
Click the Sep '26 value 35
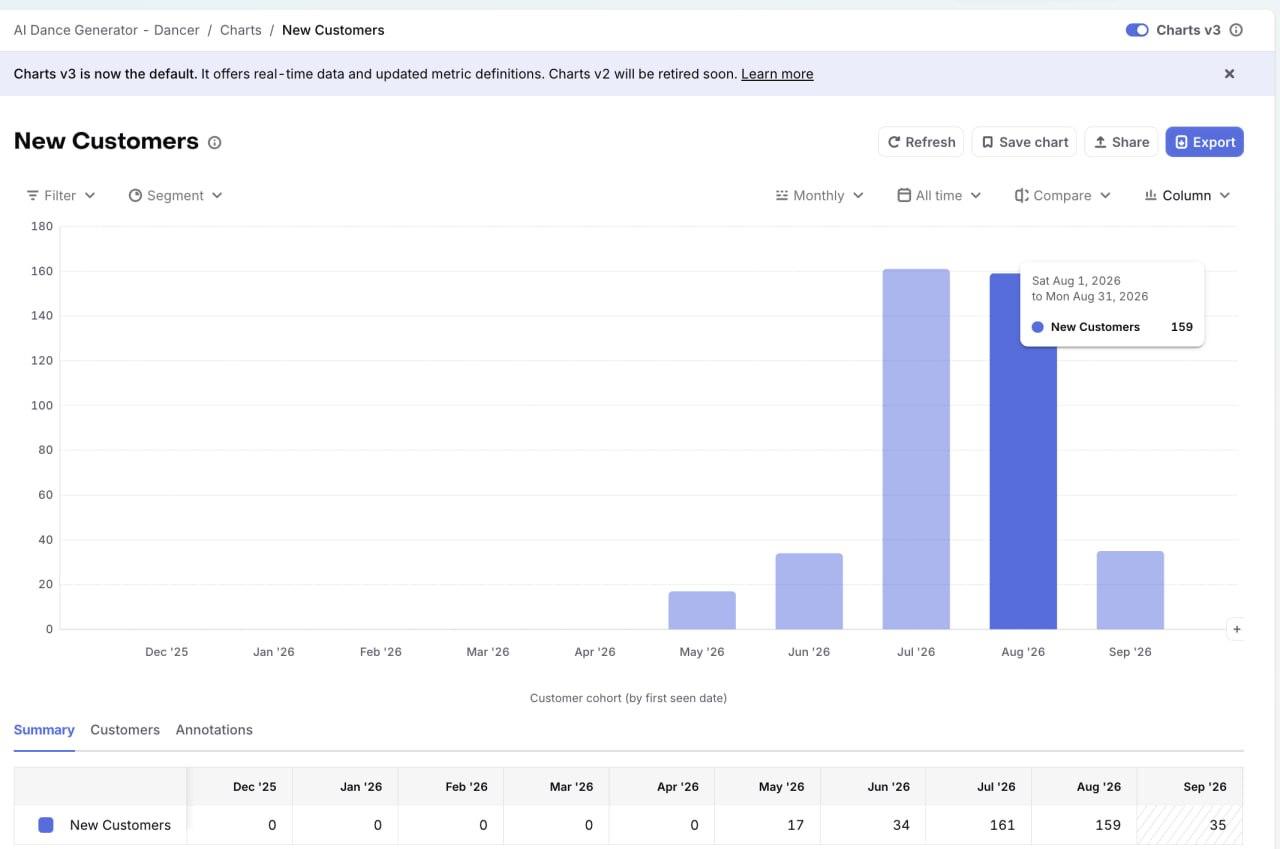tap(1217, 825)
